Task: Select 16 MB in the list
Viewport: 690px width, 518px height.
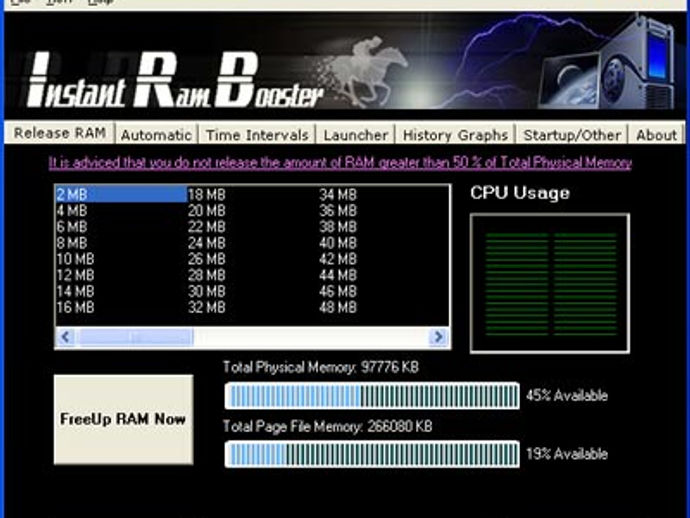Action: tap(75, 308)
